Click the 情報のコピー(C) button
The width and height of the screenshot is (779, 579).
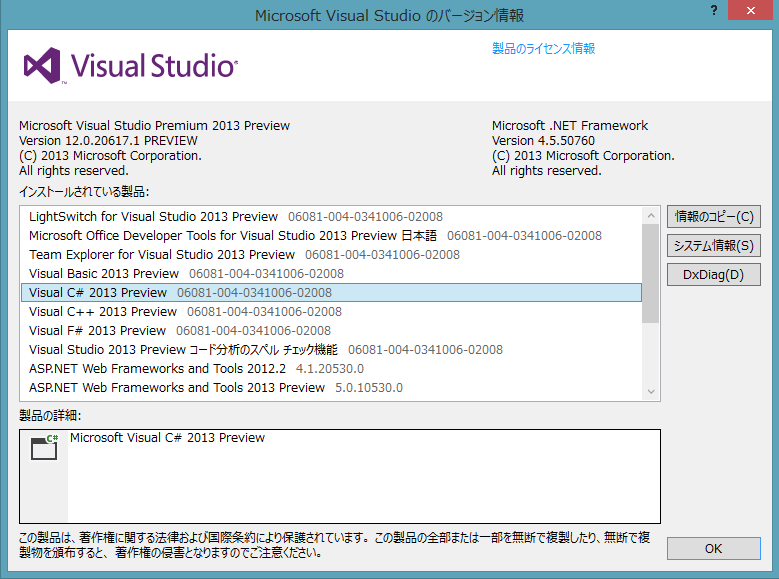pyautogui.click(x=713, y=217)
